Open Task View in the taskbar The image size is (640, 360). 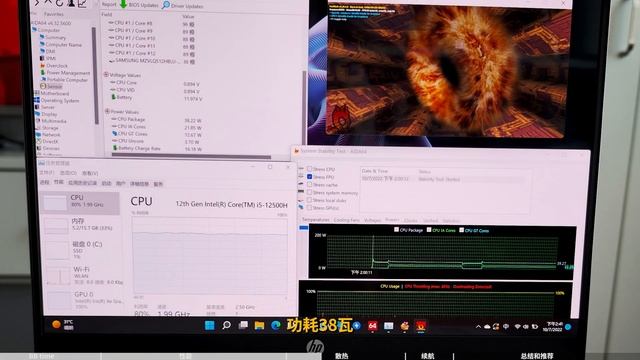click(243, 325)
